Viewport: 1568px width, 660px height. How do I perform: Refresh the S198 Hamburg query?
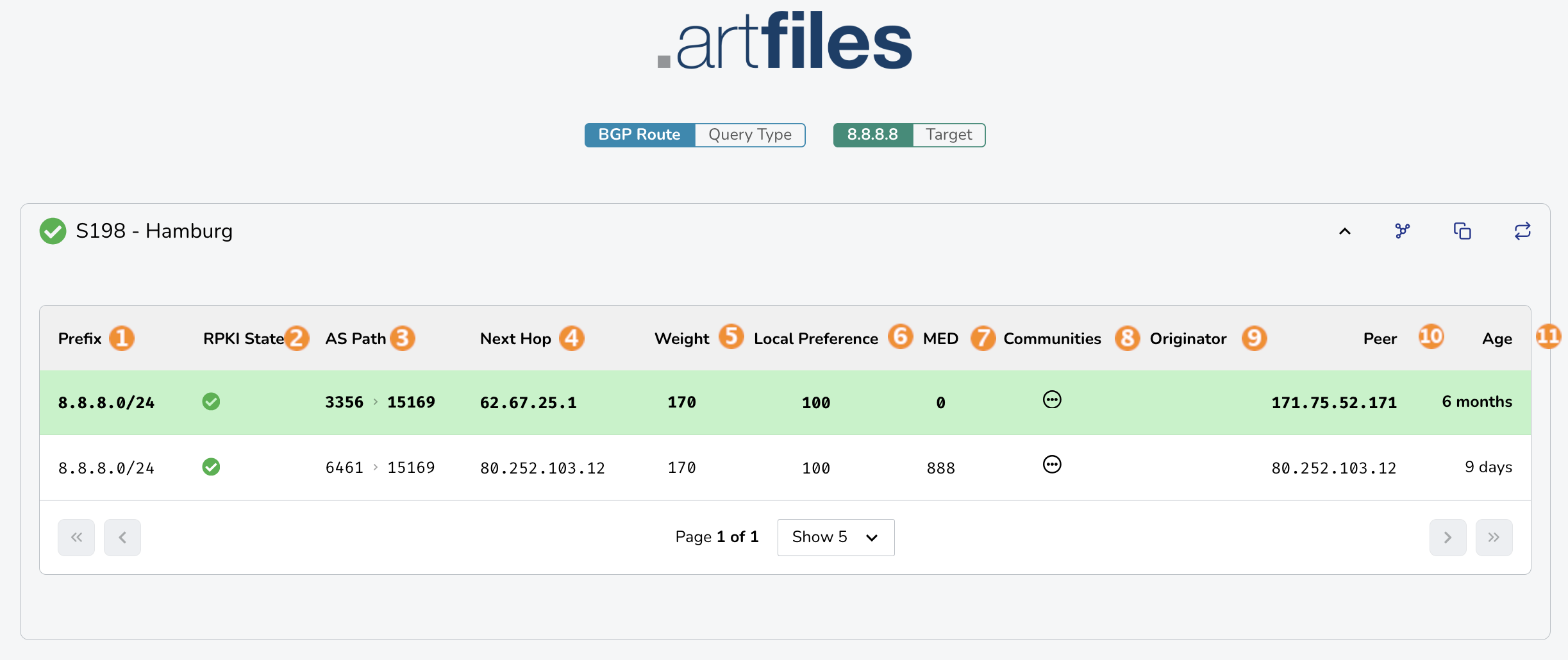[1522, 231]
